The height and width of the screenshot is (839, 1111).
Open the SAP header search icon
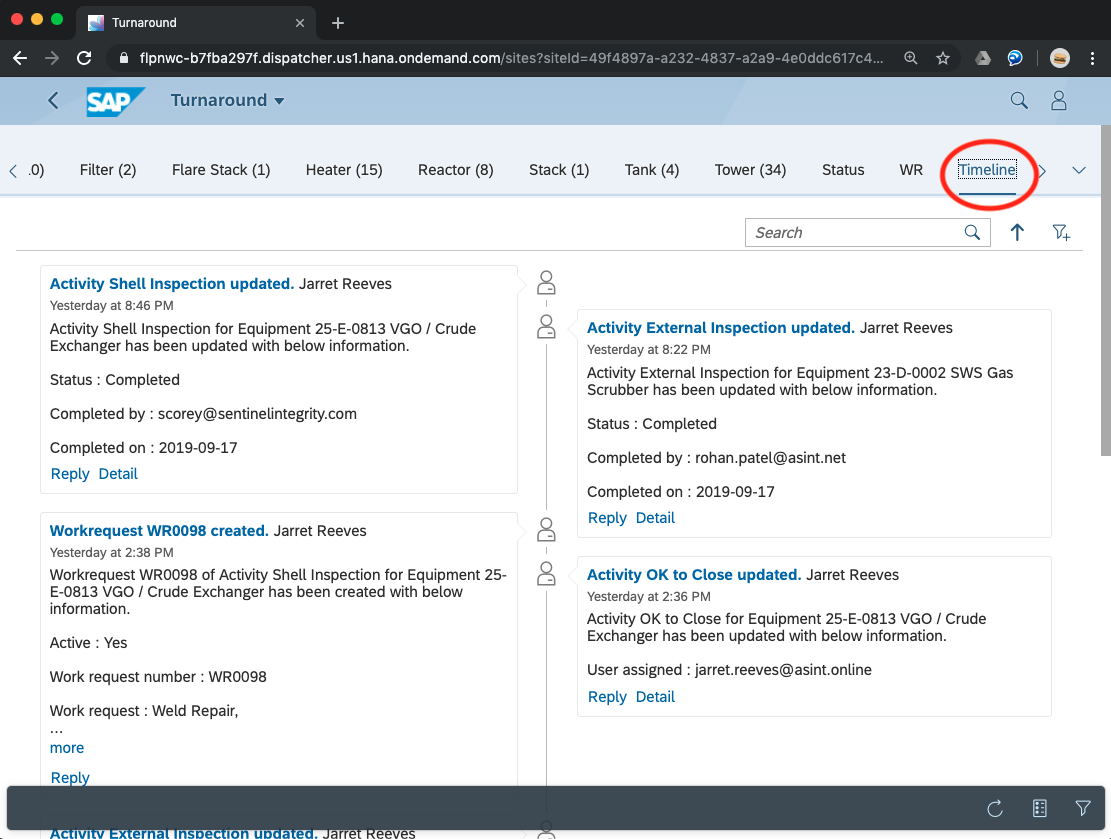click(1019, 101)
